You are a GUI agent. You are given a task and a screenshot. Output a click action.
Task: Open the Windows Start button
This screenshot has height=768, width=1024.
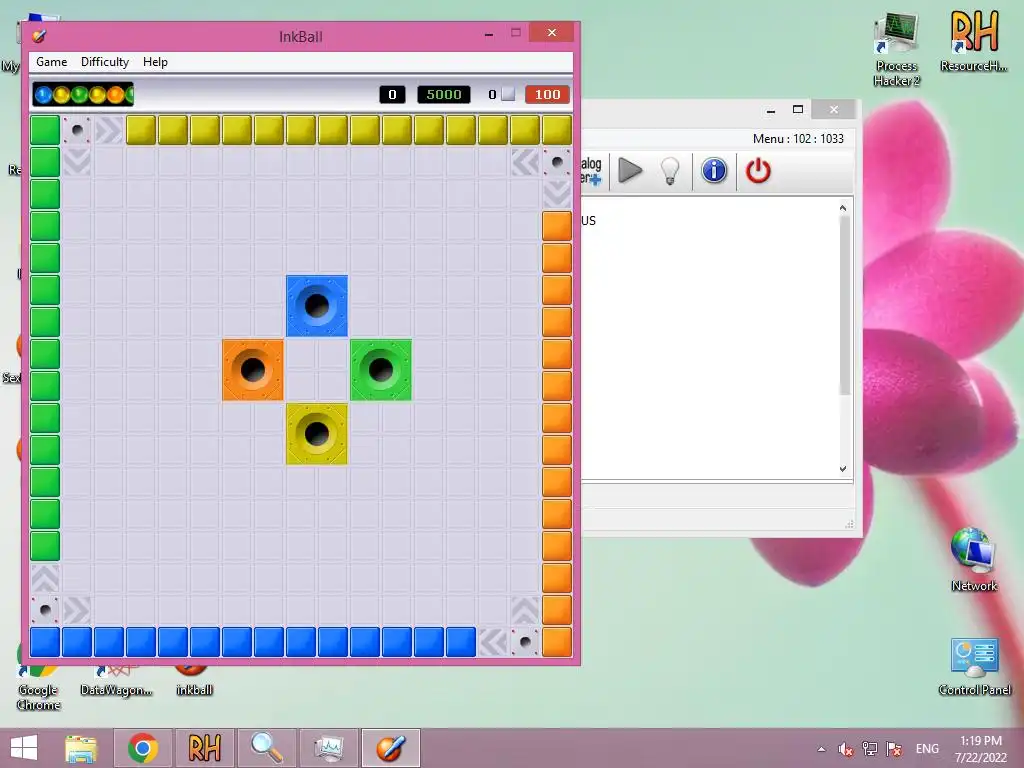24,748
